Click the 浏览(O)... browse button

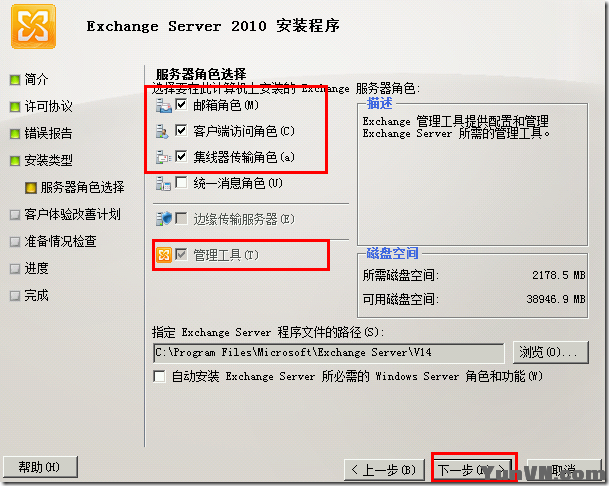(550, 353)
